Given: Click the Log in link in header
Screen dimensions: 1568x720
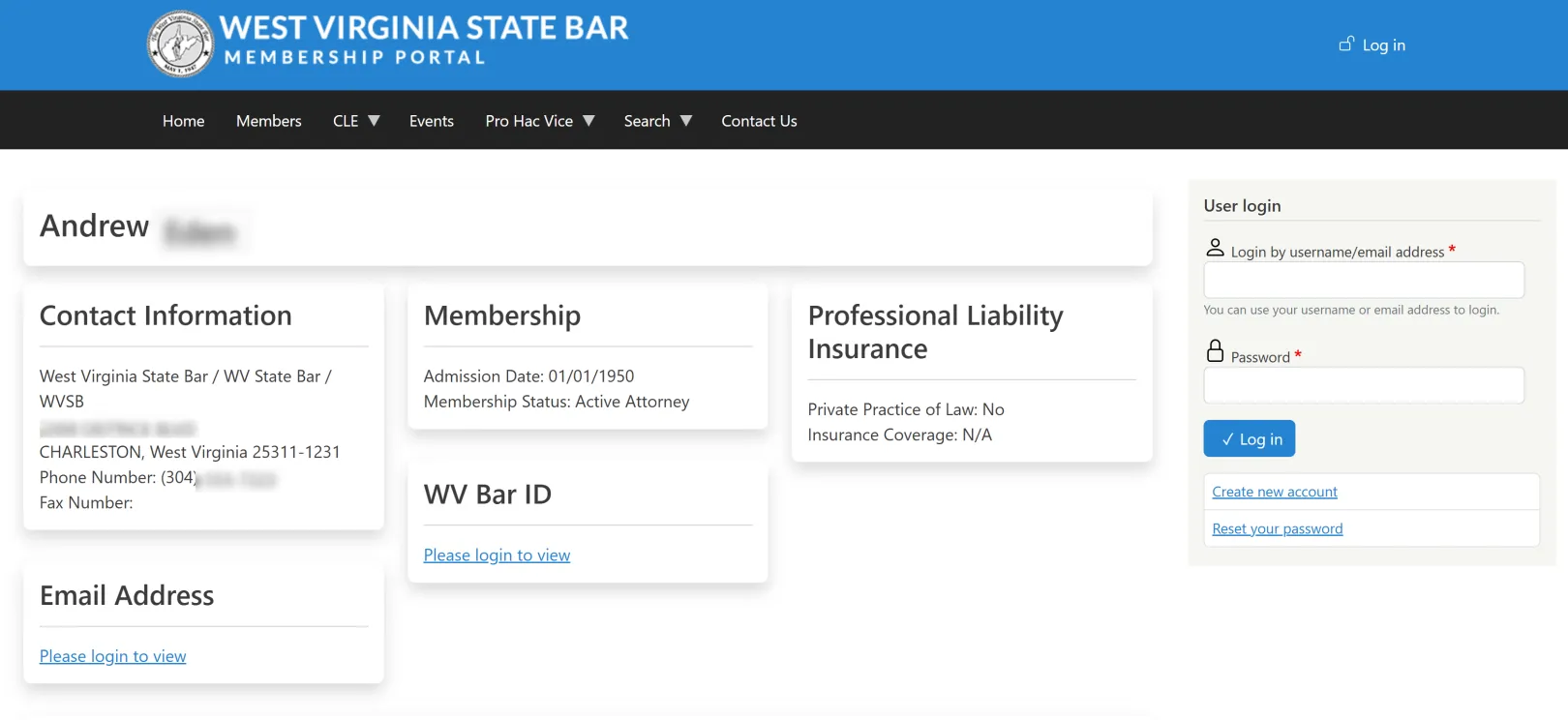Looking at the screenshot, I should coord(1384,45).
